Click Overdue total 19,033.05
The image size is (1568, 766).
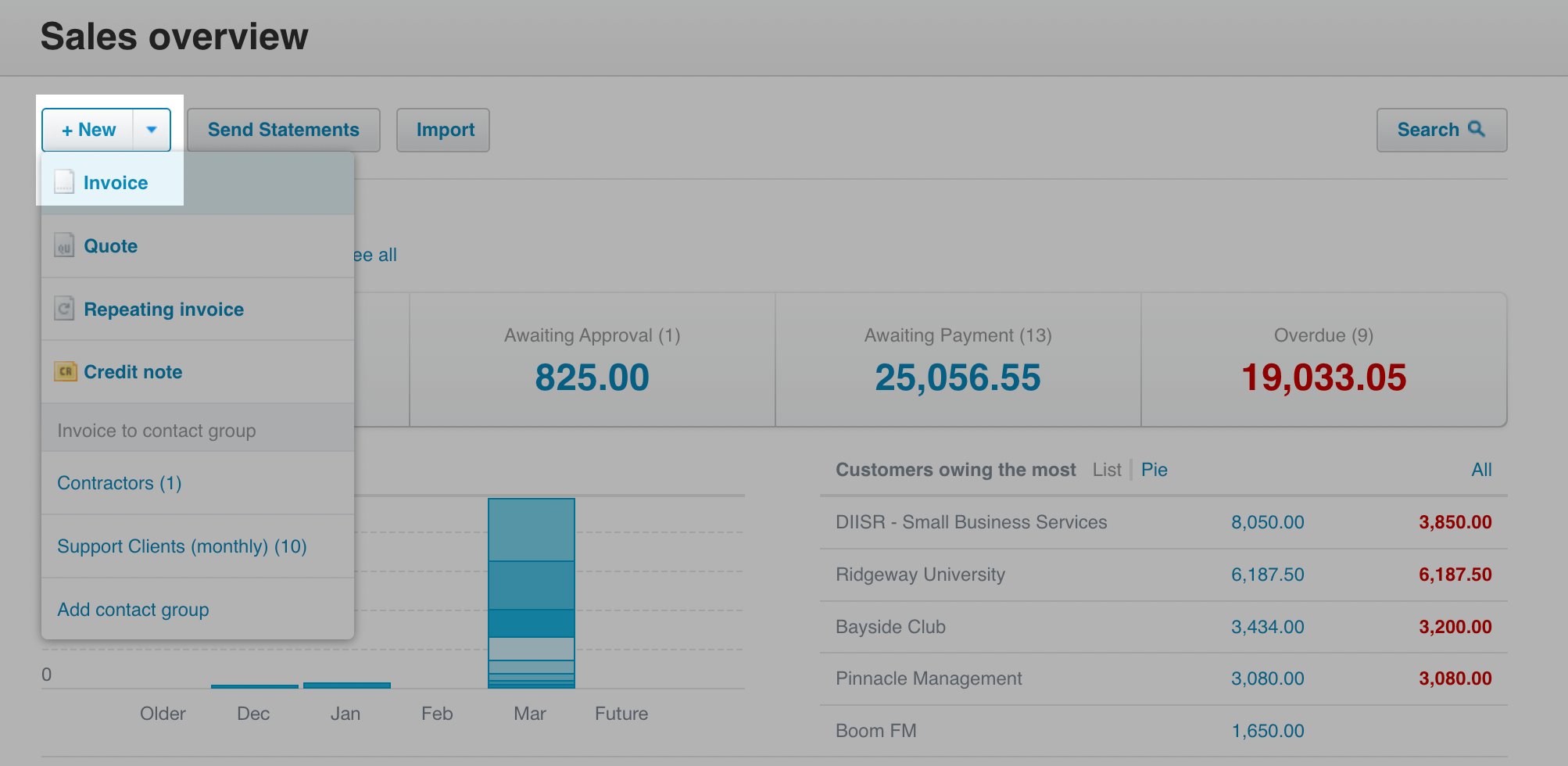[x=1324, y=378]
